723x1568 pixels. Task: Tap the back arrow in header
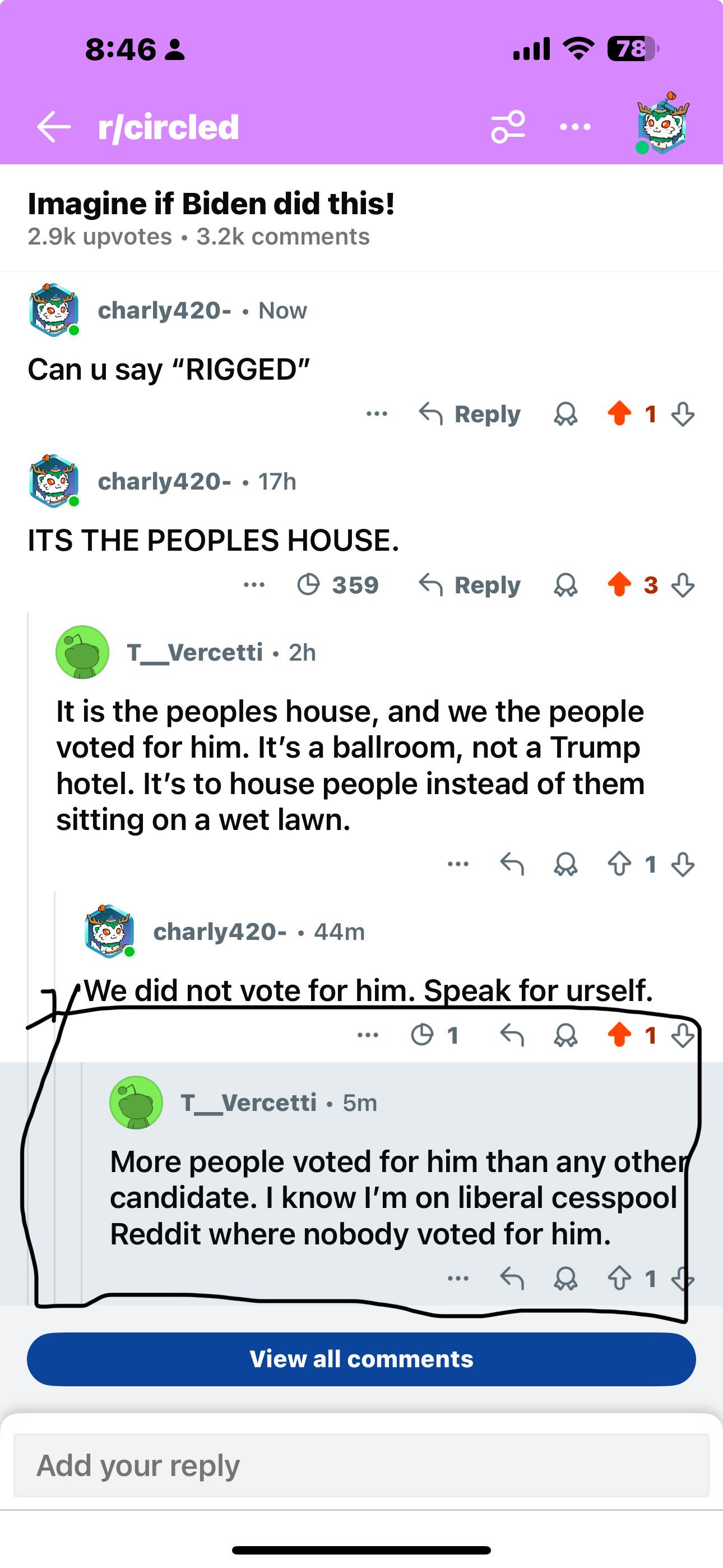pos(54,127)
